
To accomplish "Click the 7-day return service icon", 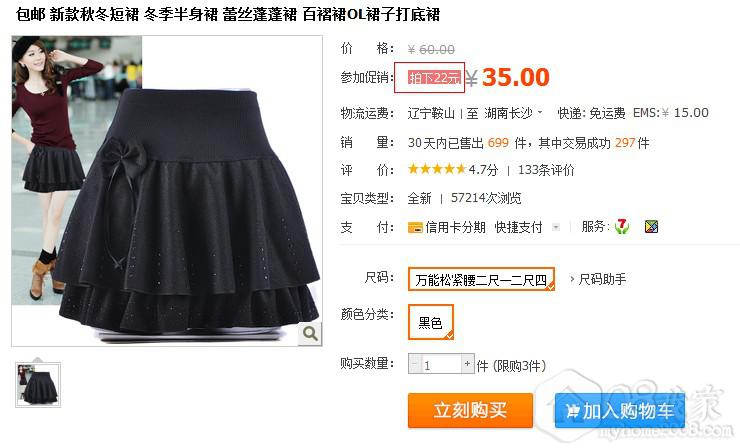I will coord(622,227).
